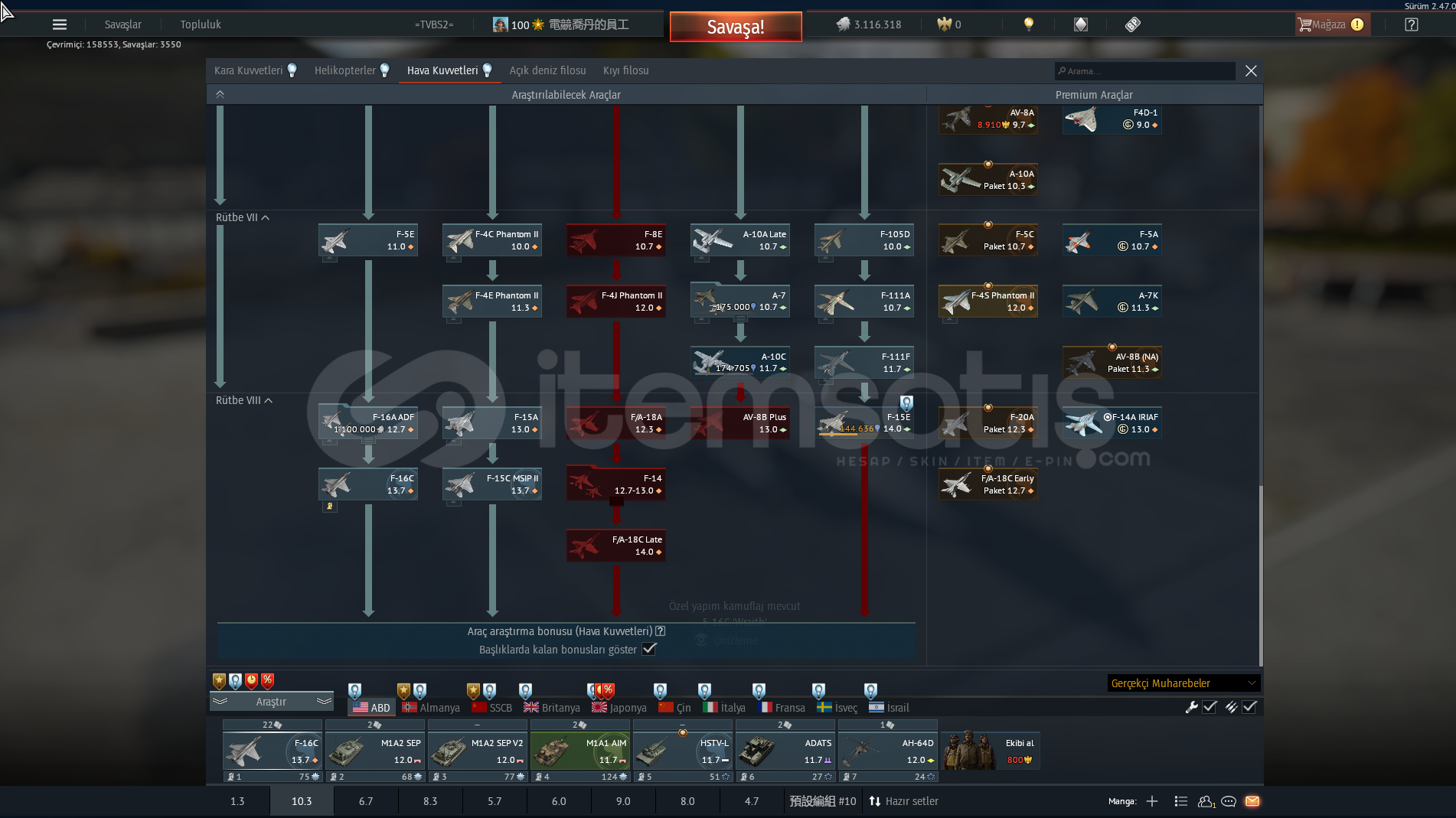Expand the Araştır research panel
1456x818 pixels.
point(272,702)
